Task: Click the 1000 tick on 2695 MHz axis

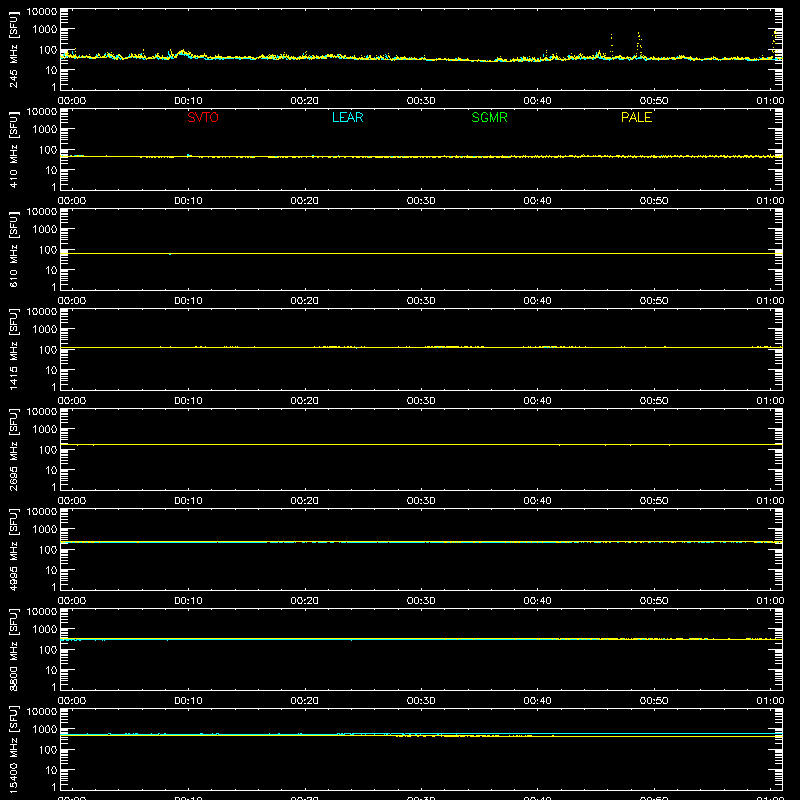Action: coord(45,430)
